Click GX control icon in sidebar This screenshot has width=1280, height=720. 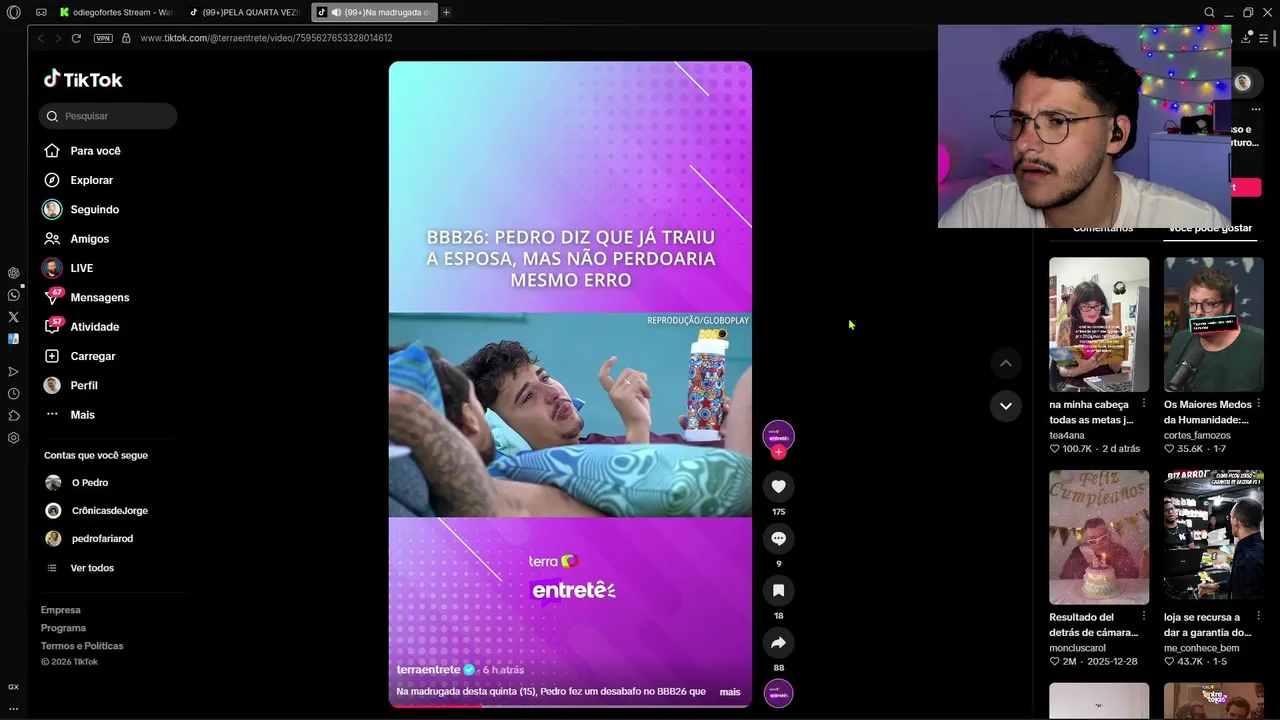click(x=13, y=687)
